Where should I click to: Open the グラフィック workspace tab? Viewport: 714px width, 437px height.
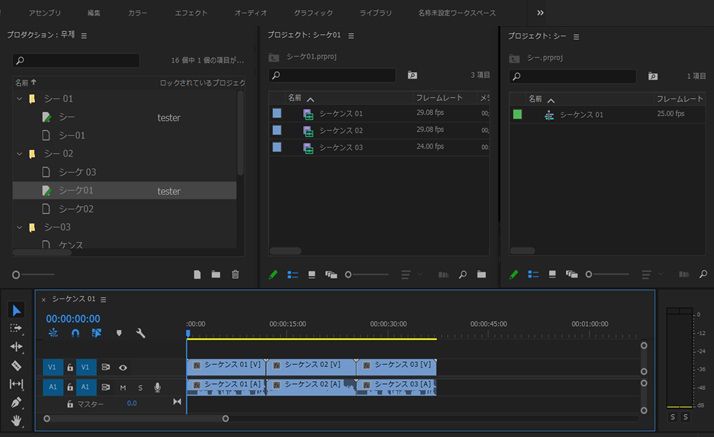tap(313, 13)
